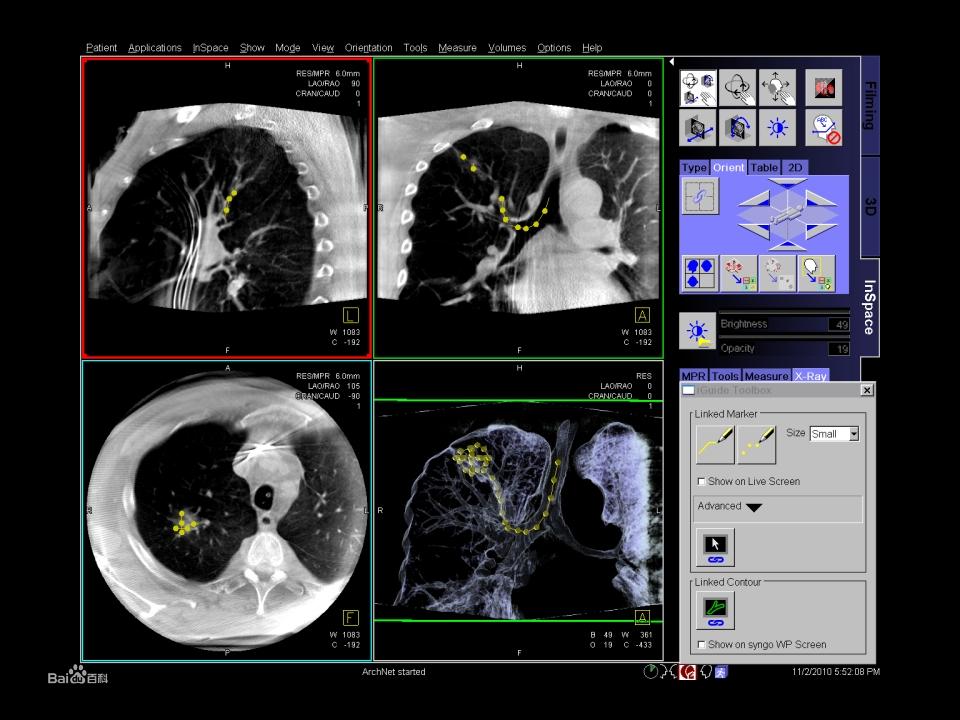
Task: Switch to the Table tab
Action: [763, 168]
